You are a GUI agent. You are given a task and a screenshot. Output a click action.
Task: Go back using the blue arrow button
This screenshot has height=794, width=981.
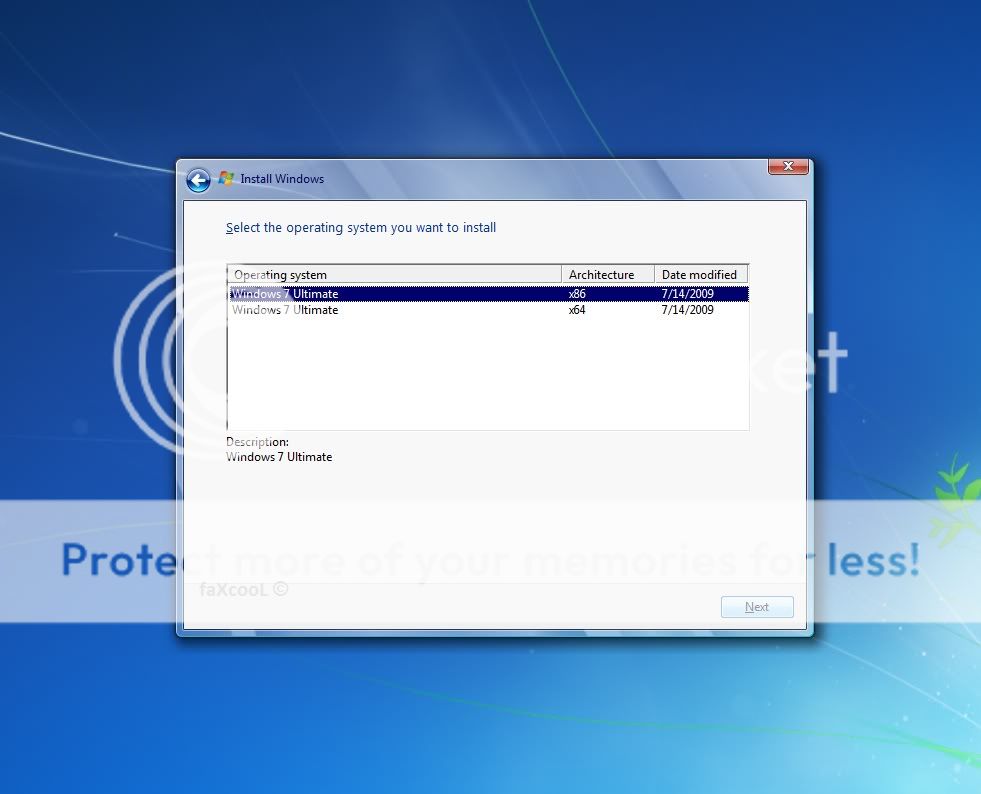point(198,181)
